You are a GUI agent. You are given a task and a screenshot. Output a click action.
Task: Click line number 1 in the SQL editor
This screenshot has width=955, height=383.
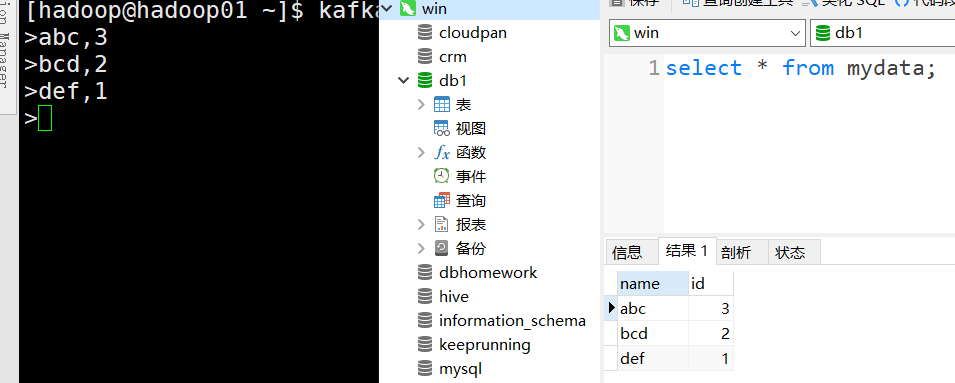(654, 68)
